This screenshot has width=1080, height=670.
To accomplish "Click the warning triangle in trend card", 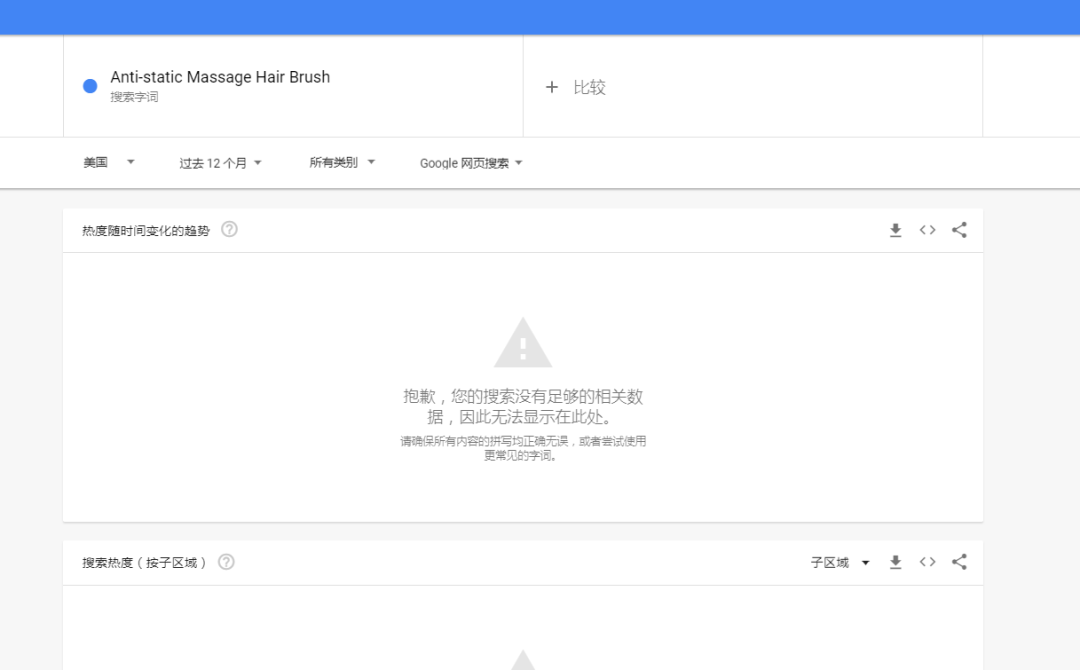I will (523, 342).
